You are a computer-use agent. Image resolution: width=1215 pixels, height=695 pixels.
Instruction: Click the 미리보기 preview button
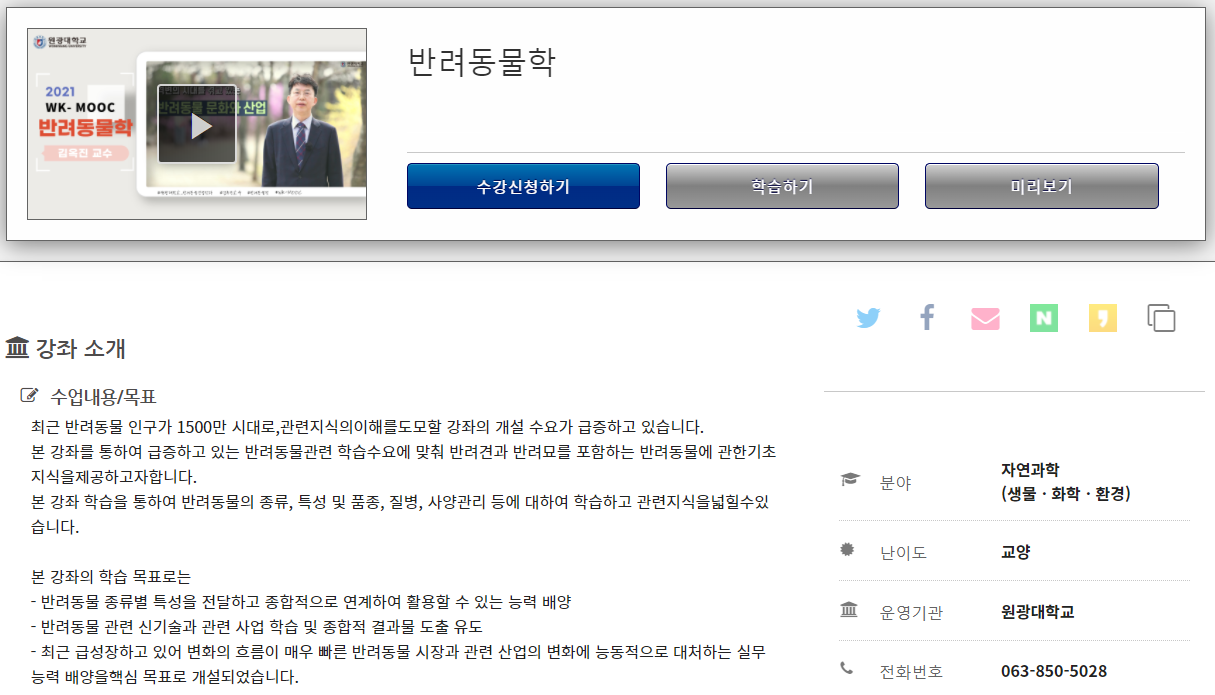(x=1041, y=186)
